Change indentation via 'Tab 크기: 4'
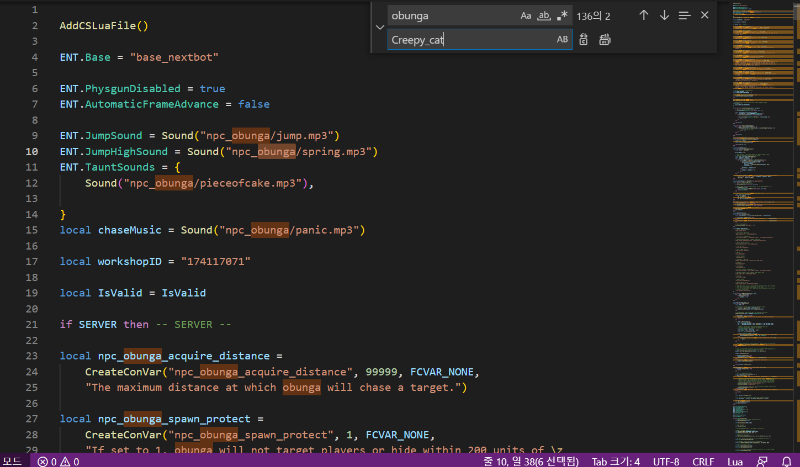Viewport: 800px width, 467px height. (x=615, y=461)
